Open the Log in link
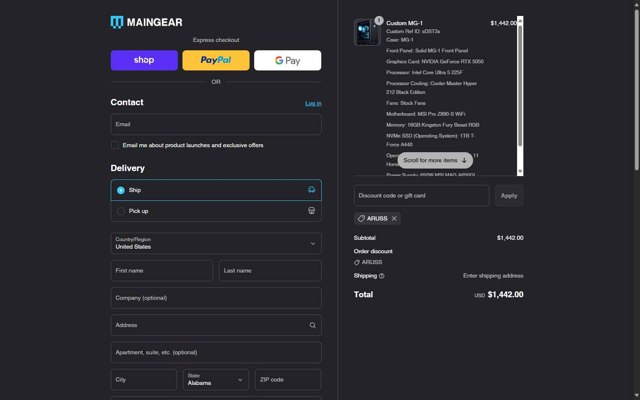Image resolution: width=640 pixels, height=400 pixels. [x=313, y=103]
